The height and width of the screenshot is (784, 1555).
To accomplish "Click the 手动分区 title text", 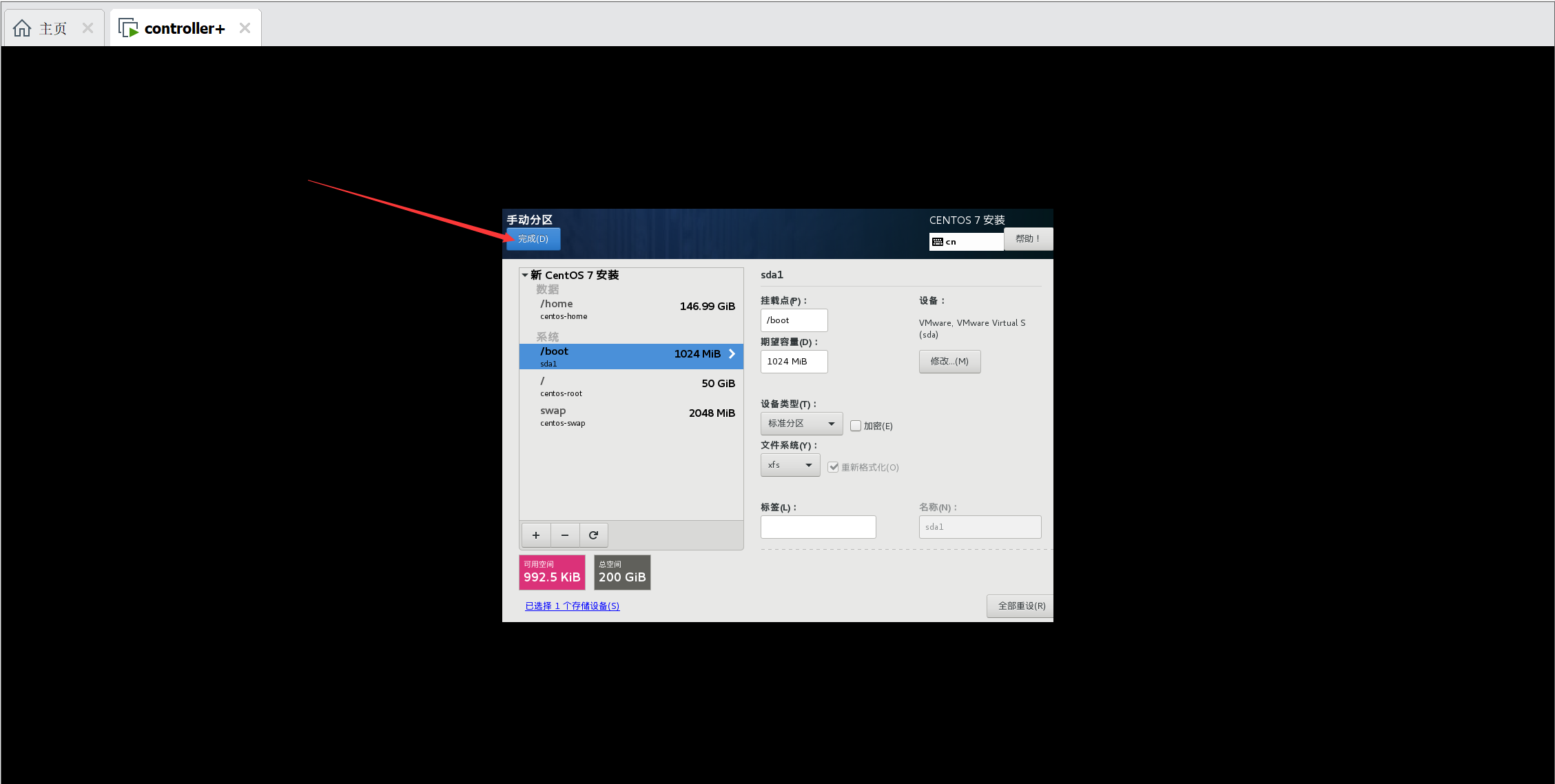I will tap(530, 220).
